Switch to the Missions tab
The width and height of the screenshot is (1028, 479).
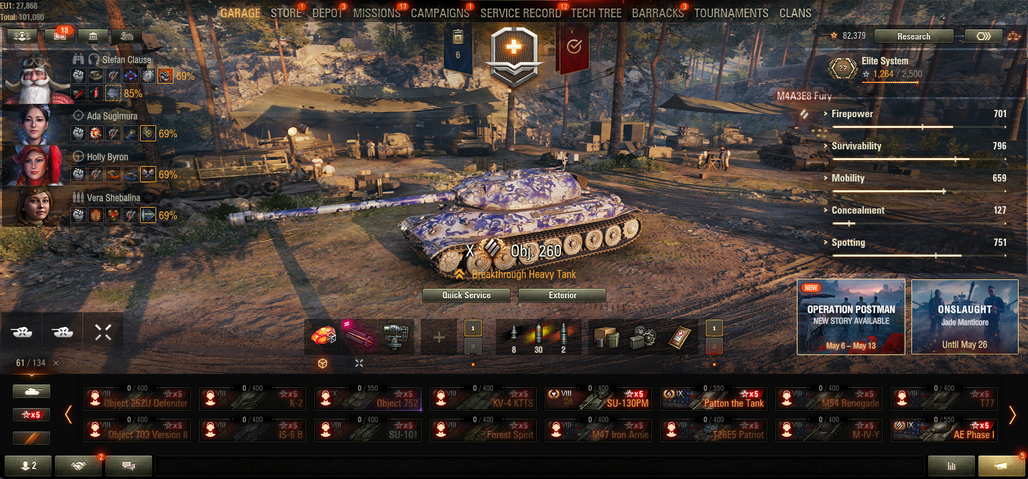(x=377, y=13)
